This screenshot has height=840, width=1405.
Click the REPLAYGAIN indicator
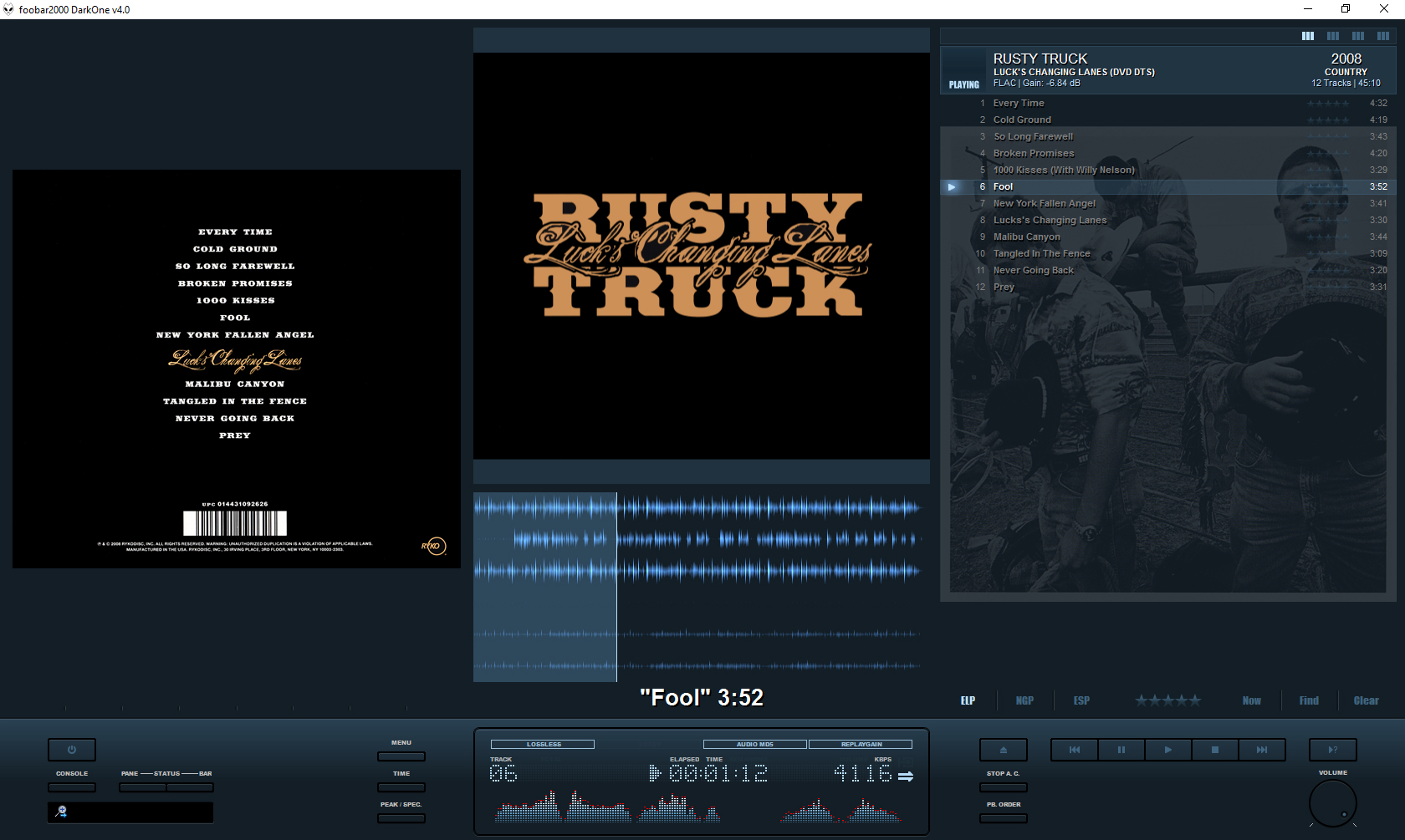861,744
